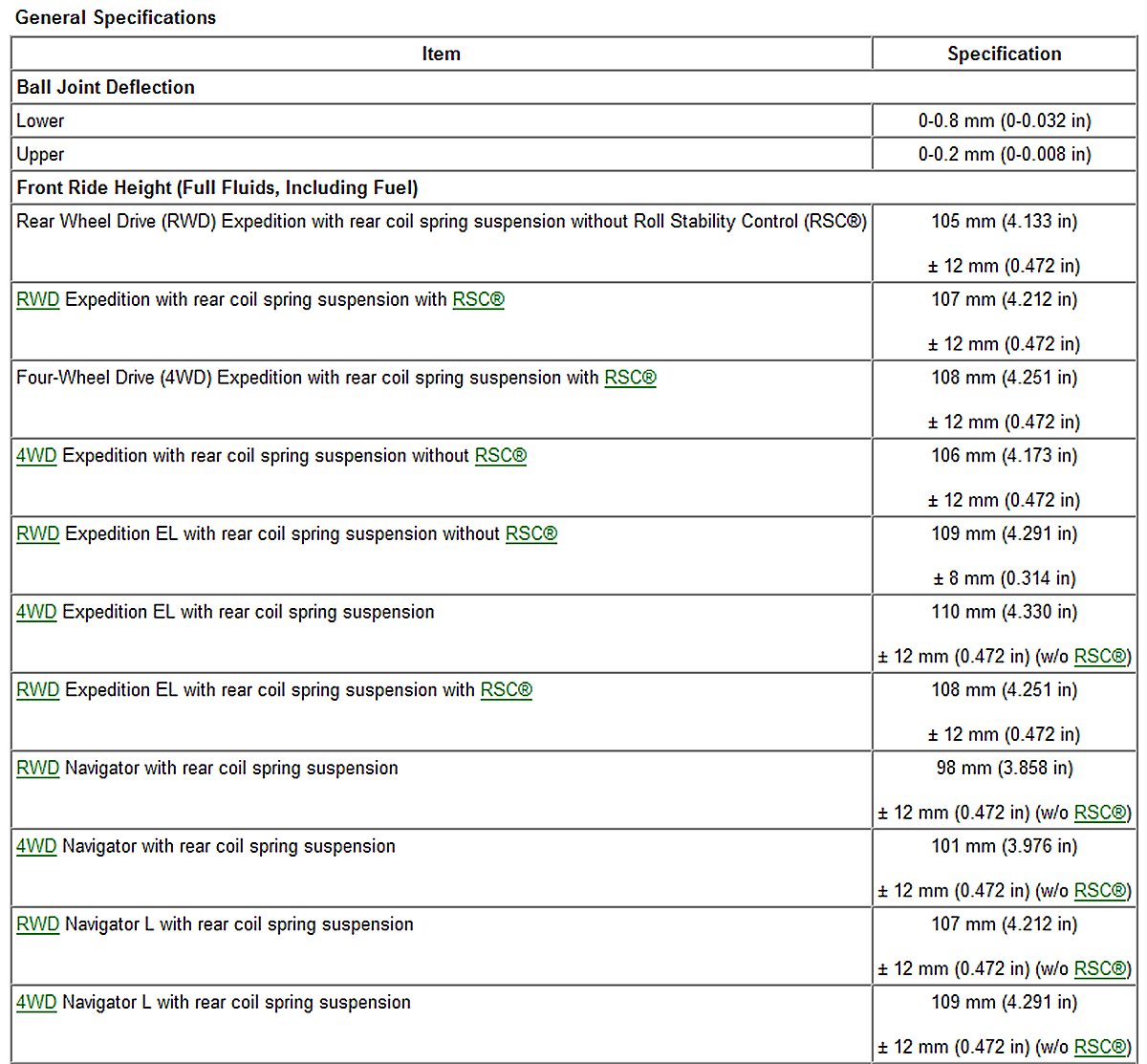This screenshot has width=1147, height=1064.
Task: Open 4WD link in Expedition EL row
Action: 36,613
